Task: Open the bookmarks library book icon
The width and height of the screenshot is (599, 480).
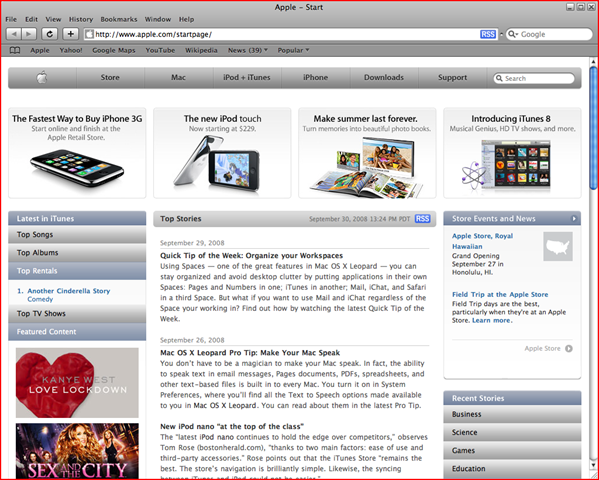Action: pos(15,50)
